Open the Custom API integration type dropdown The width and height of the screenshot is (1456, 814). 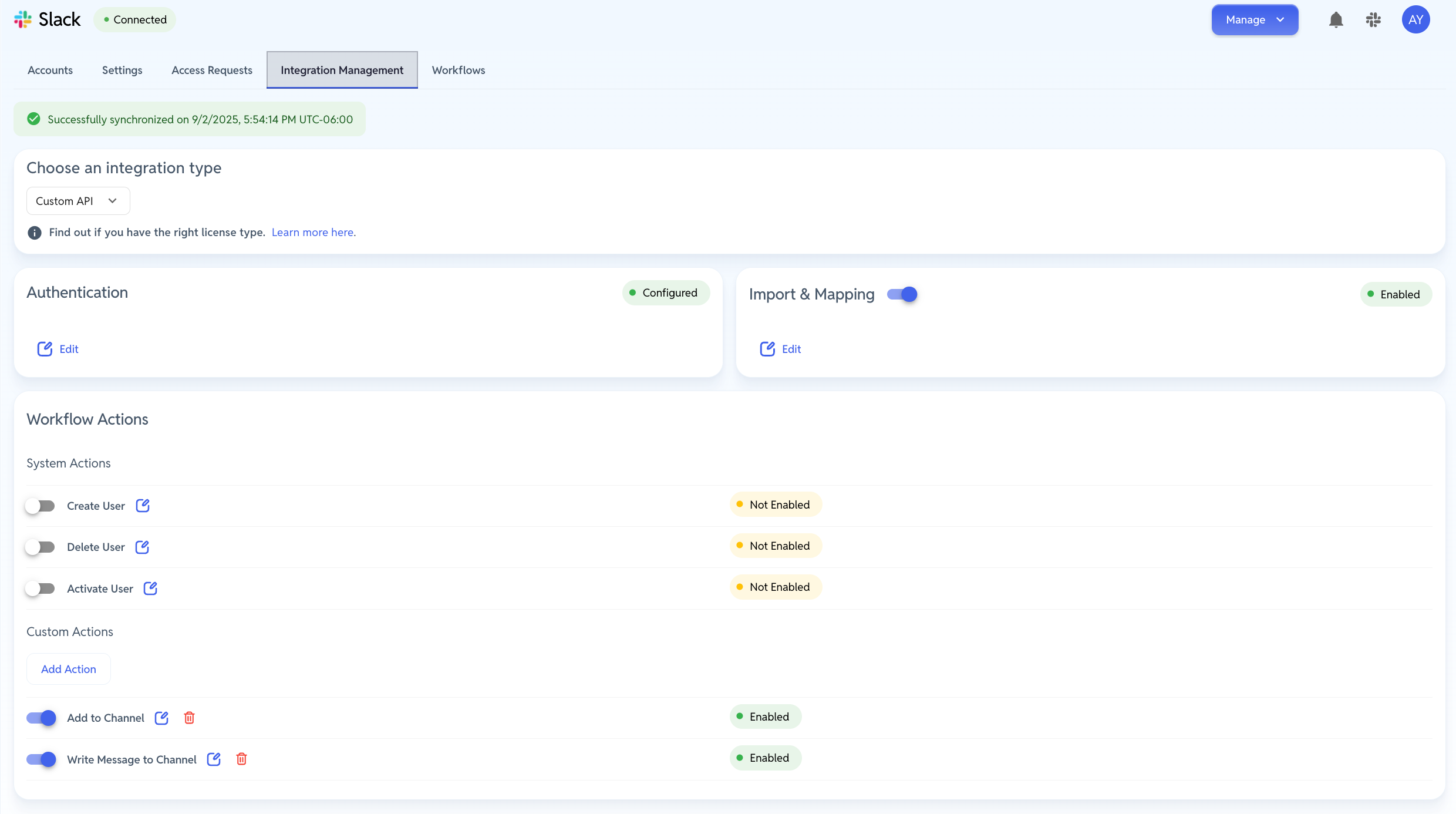point(77,201)
